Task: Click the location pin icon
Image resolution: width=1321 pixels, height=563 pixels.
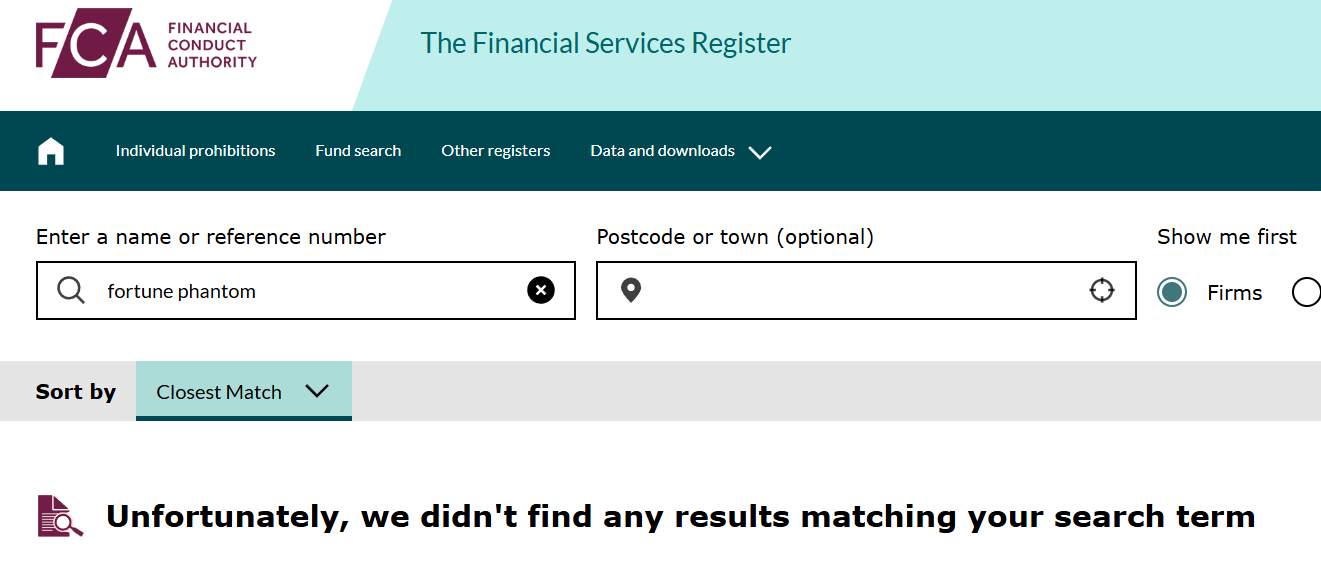Action: (630, 291)
